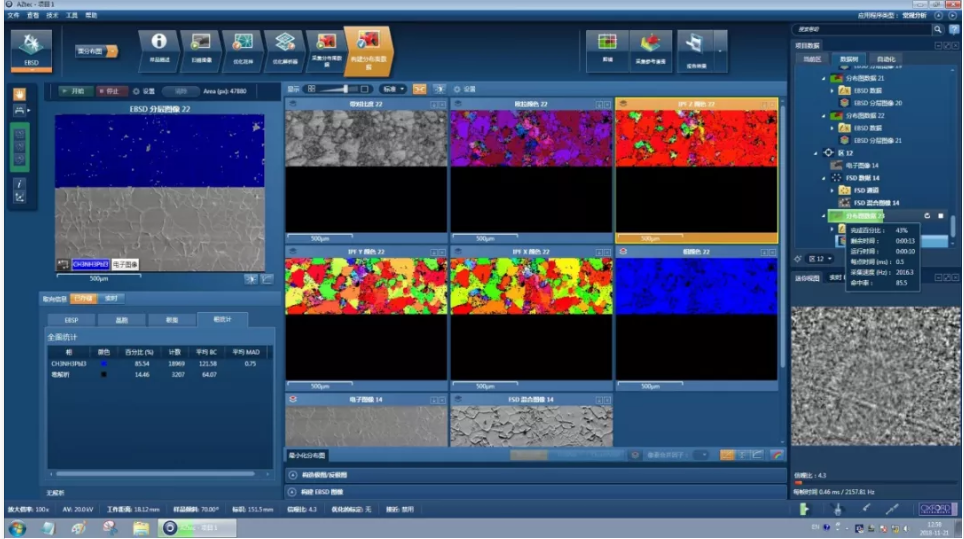The height and width of the screenshot is (539, 964).
Task: Open the color grid tool in top right
Action: [607, 49]
